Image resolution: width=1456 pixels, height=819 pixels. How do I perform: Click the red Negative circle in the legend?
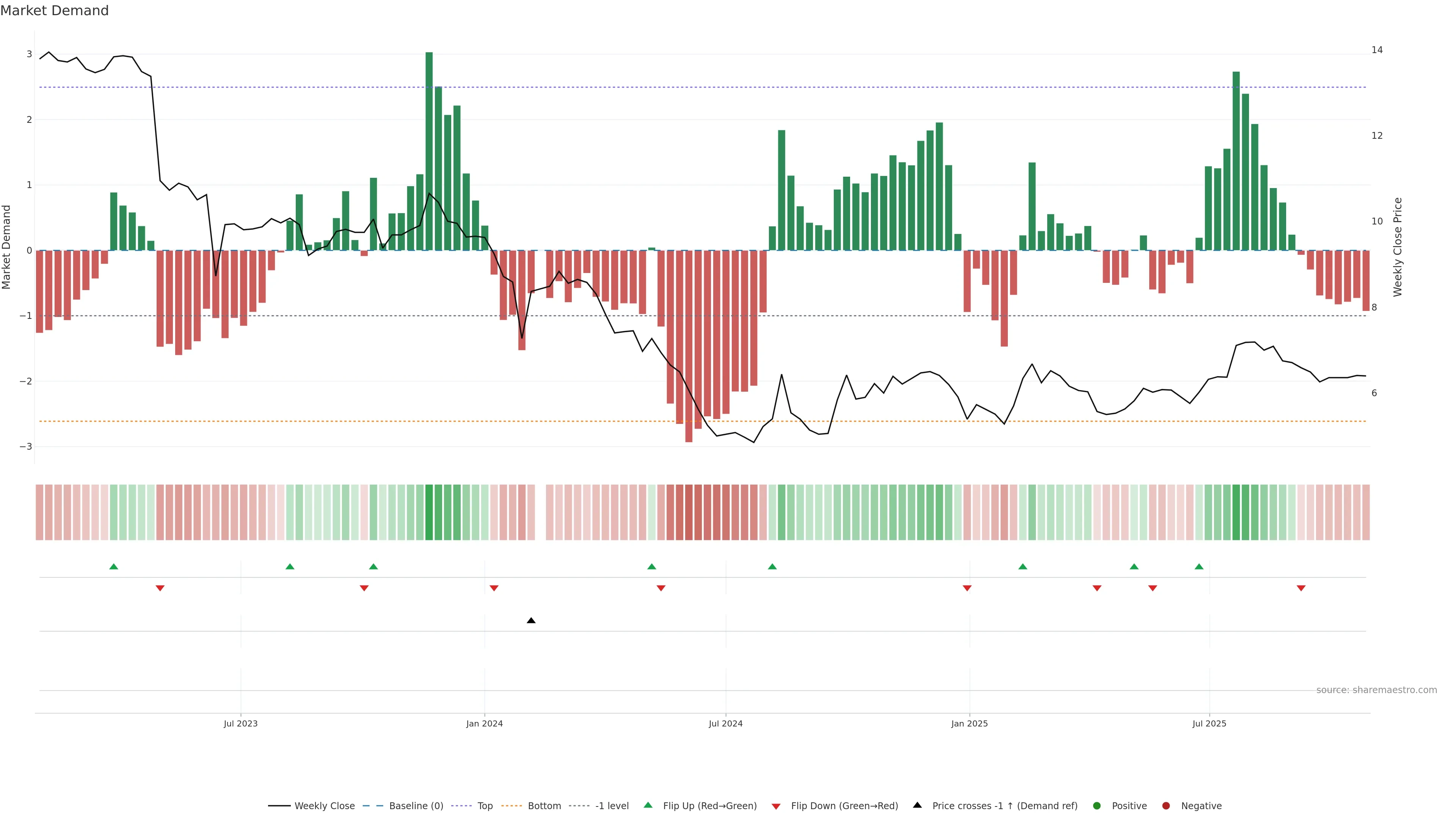[x=1166, y=805]
